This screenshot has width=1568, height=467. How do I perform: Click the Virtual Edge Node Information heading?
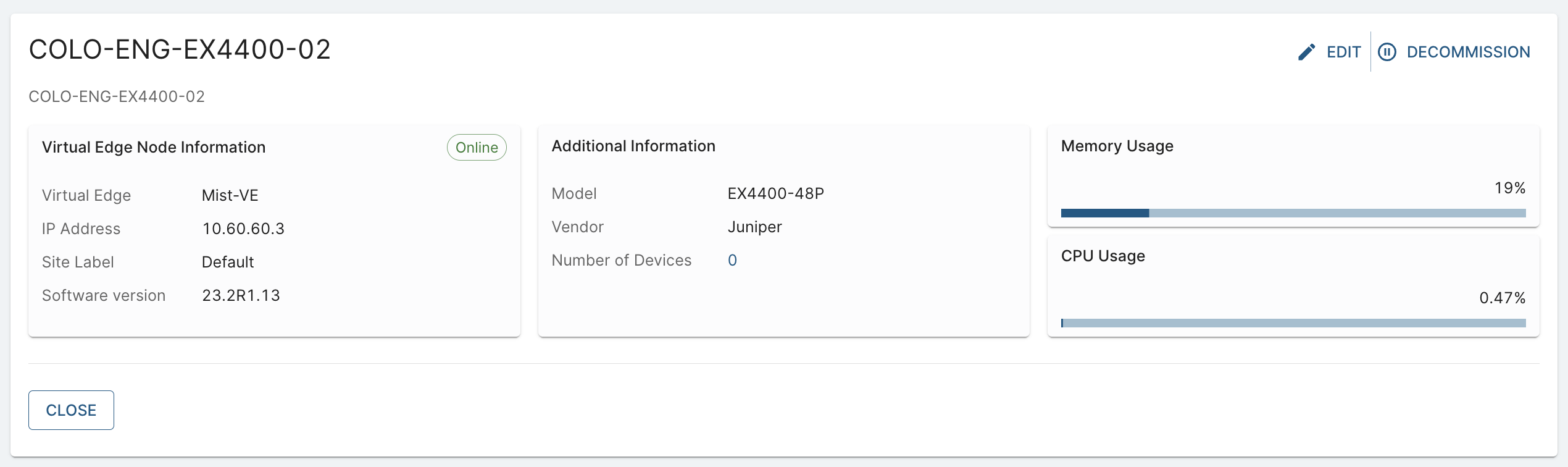point(154,147)
